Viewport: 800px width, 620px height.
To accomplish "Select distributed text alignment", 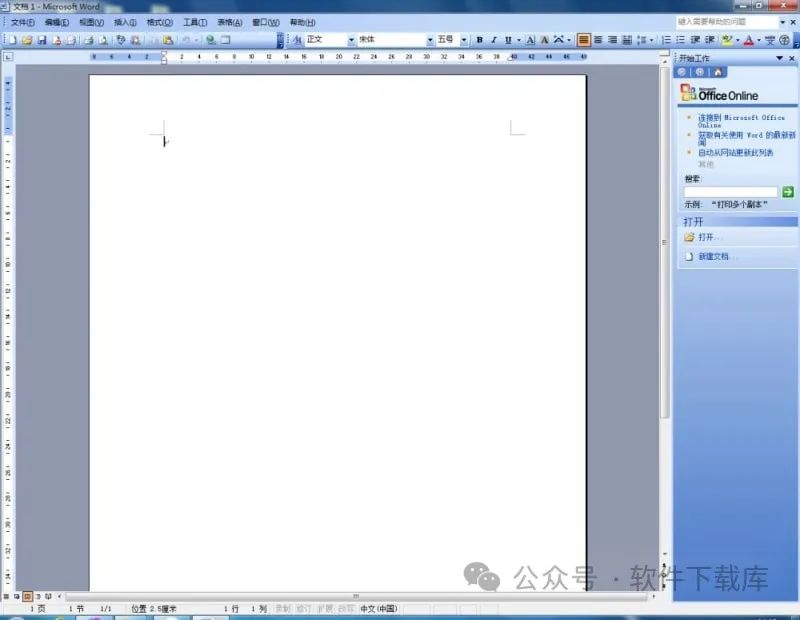I will pos(627,40).
